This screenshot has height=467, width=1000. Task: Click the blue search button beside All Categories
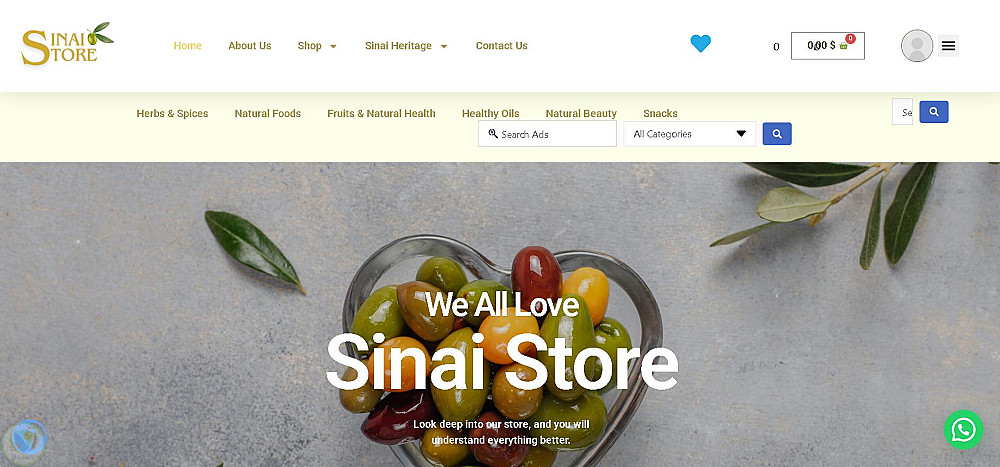click(x=777, y=134)
